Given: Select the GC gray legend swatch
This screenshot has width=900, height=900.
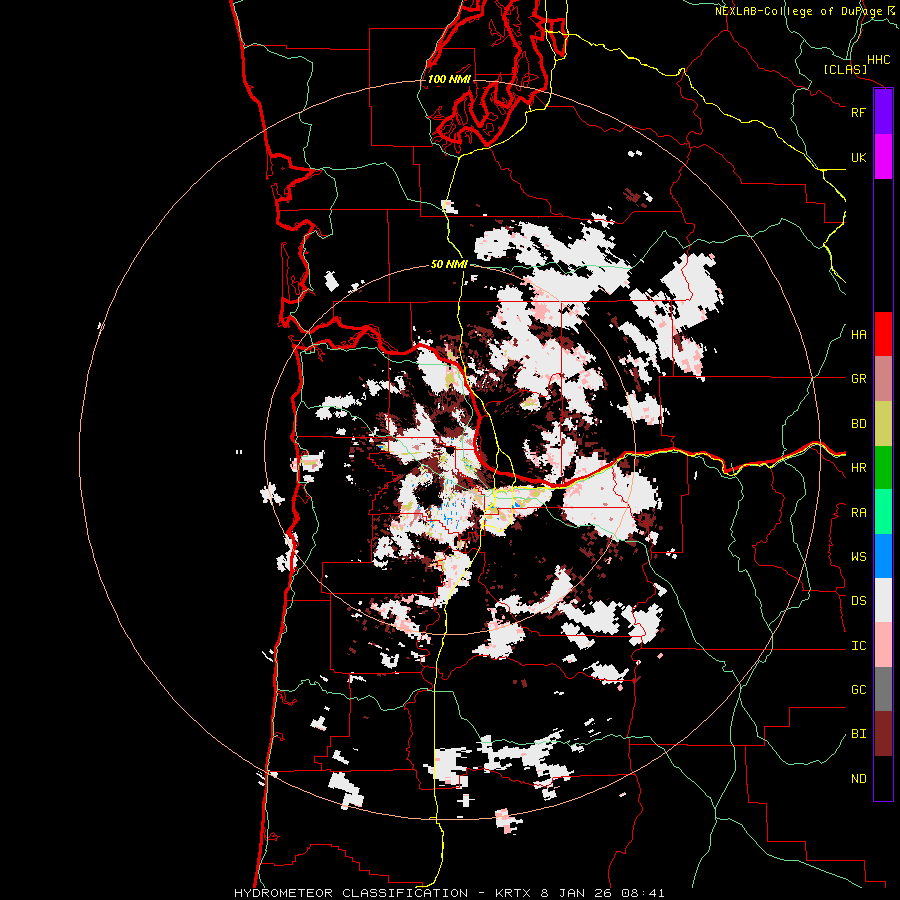Looking at the screenshot, I should click(883, 689).
